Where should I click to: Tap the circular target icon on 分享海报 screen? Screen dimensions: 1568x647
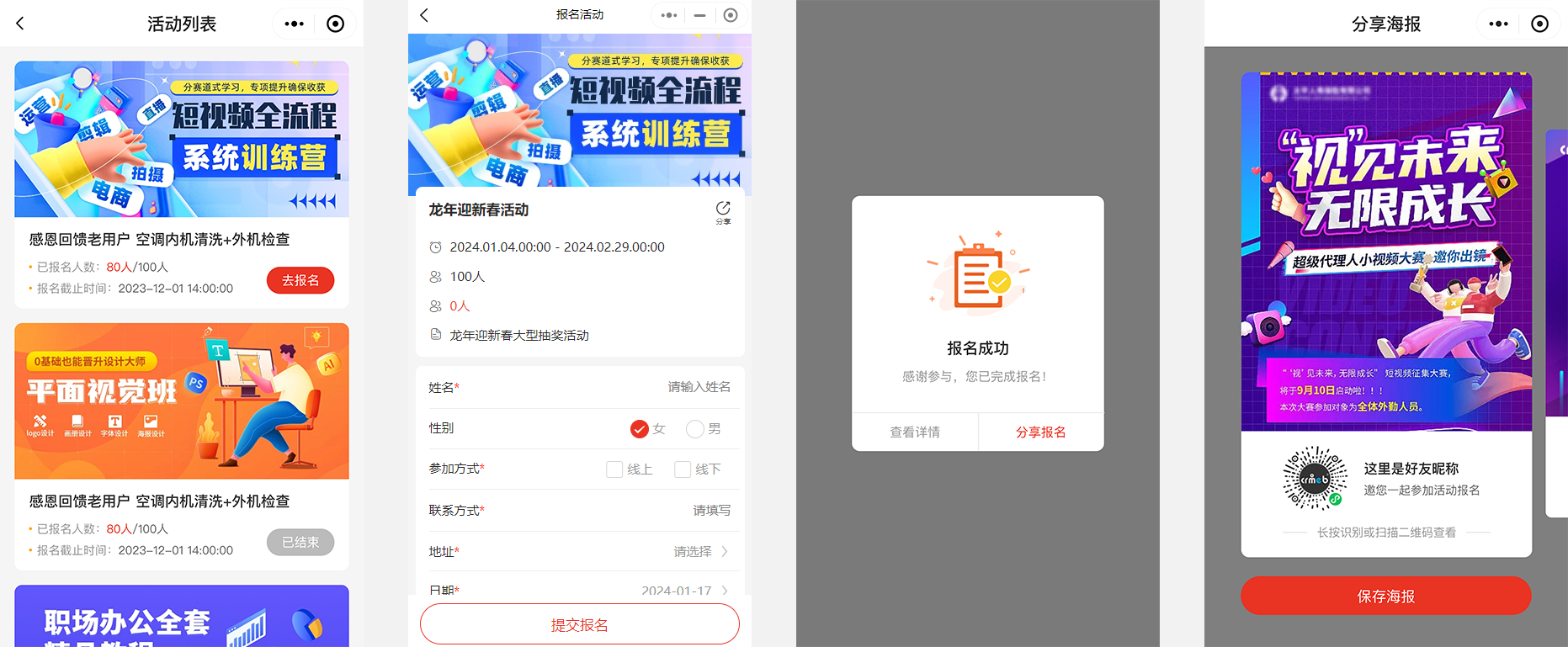pyautogui.click(x=1539, y=24)
